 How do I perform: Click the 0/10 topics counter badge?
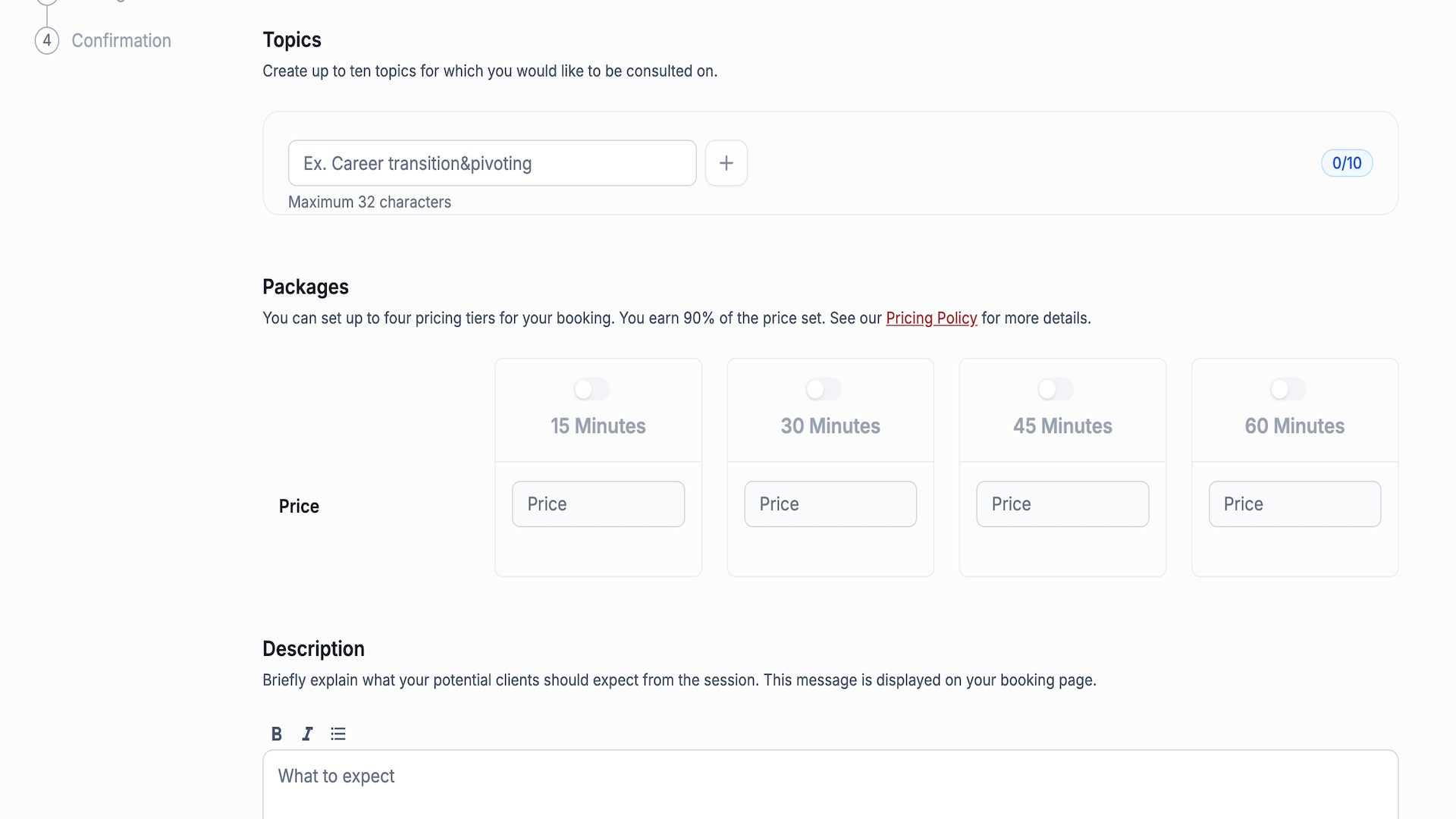[x=1347, y=163]
